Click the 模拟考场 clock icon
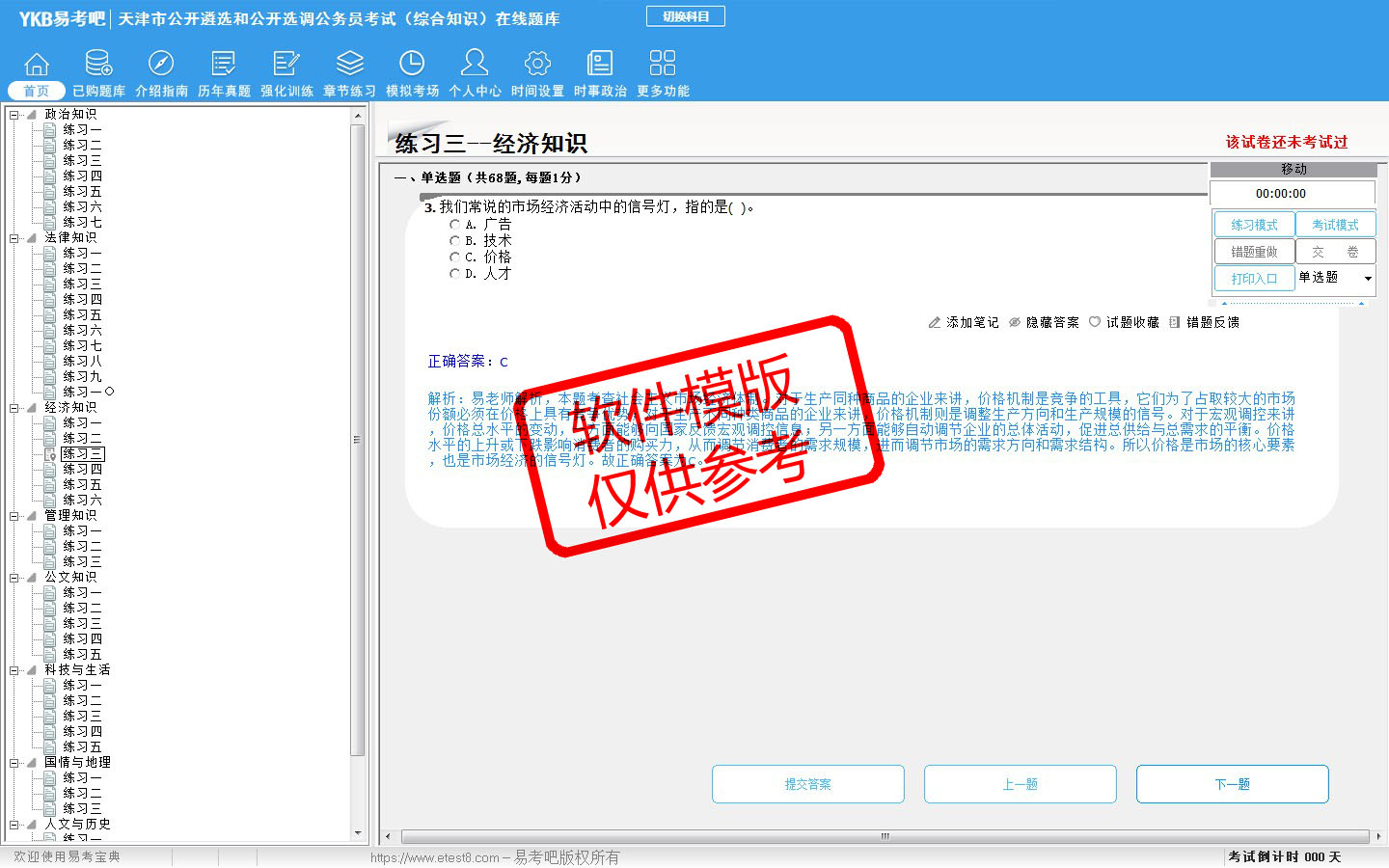Viewport: 1389px width, 868px height. pyautogui.click(x=412, y=64)
